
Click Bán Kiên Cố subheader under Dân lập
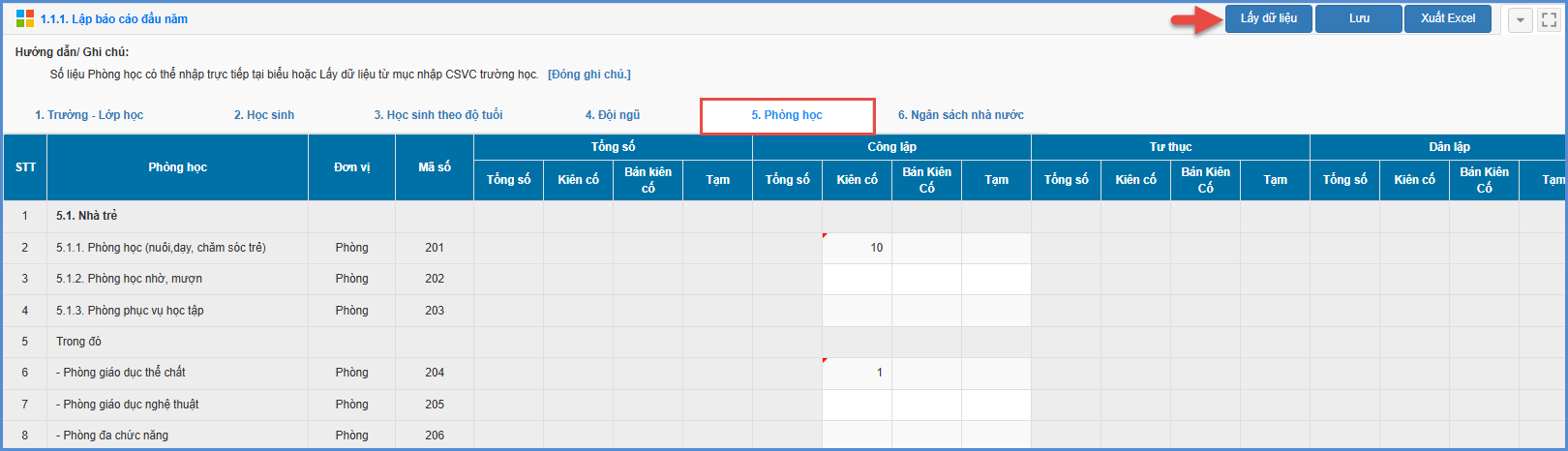(x=1484, y=180)
